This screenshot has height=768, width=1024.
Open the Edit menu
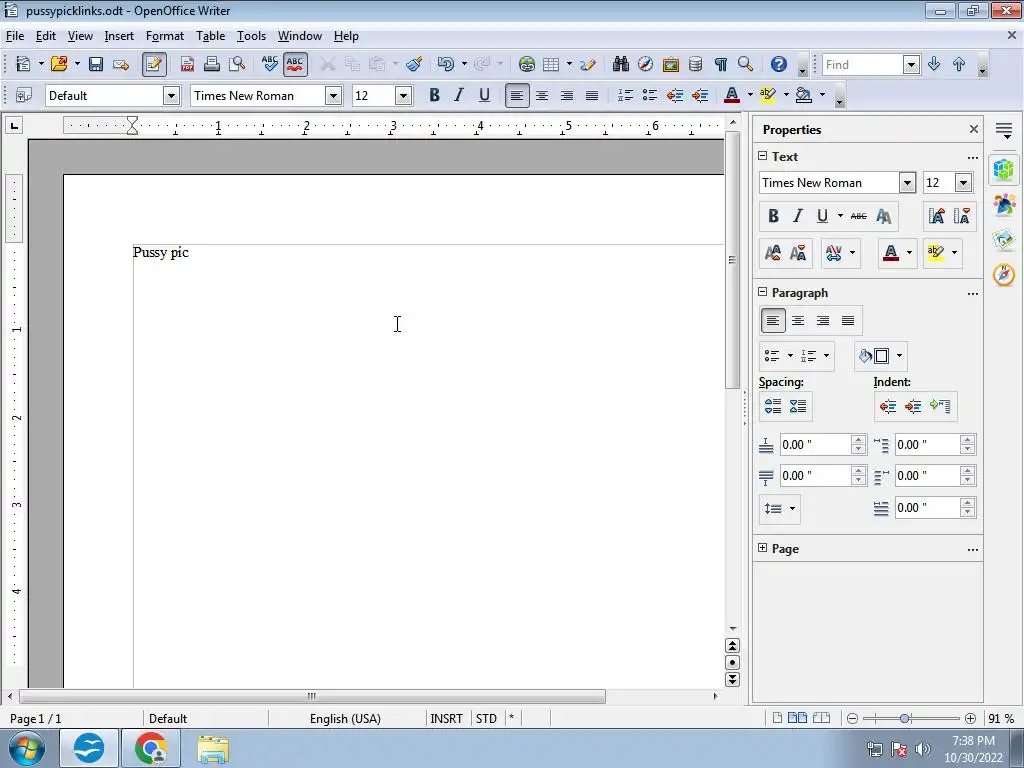(x=45, y=36)
